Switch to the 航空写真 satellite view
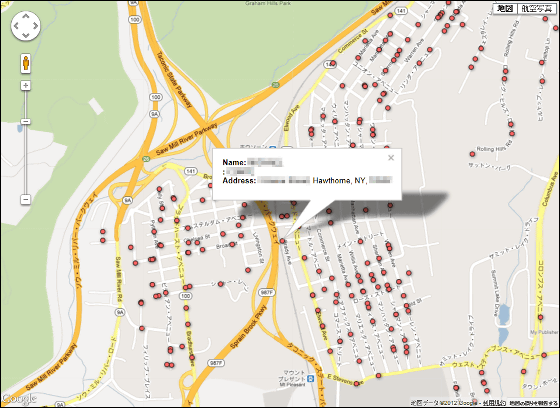560x408 pixels. click(x=536, y=8)
